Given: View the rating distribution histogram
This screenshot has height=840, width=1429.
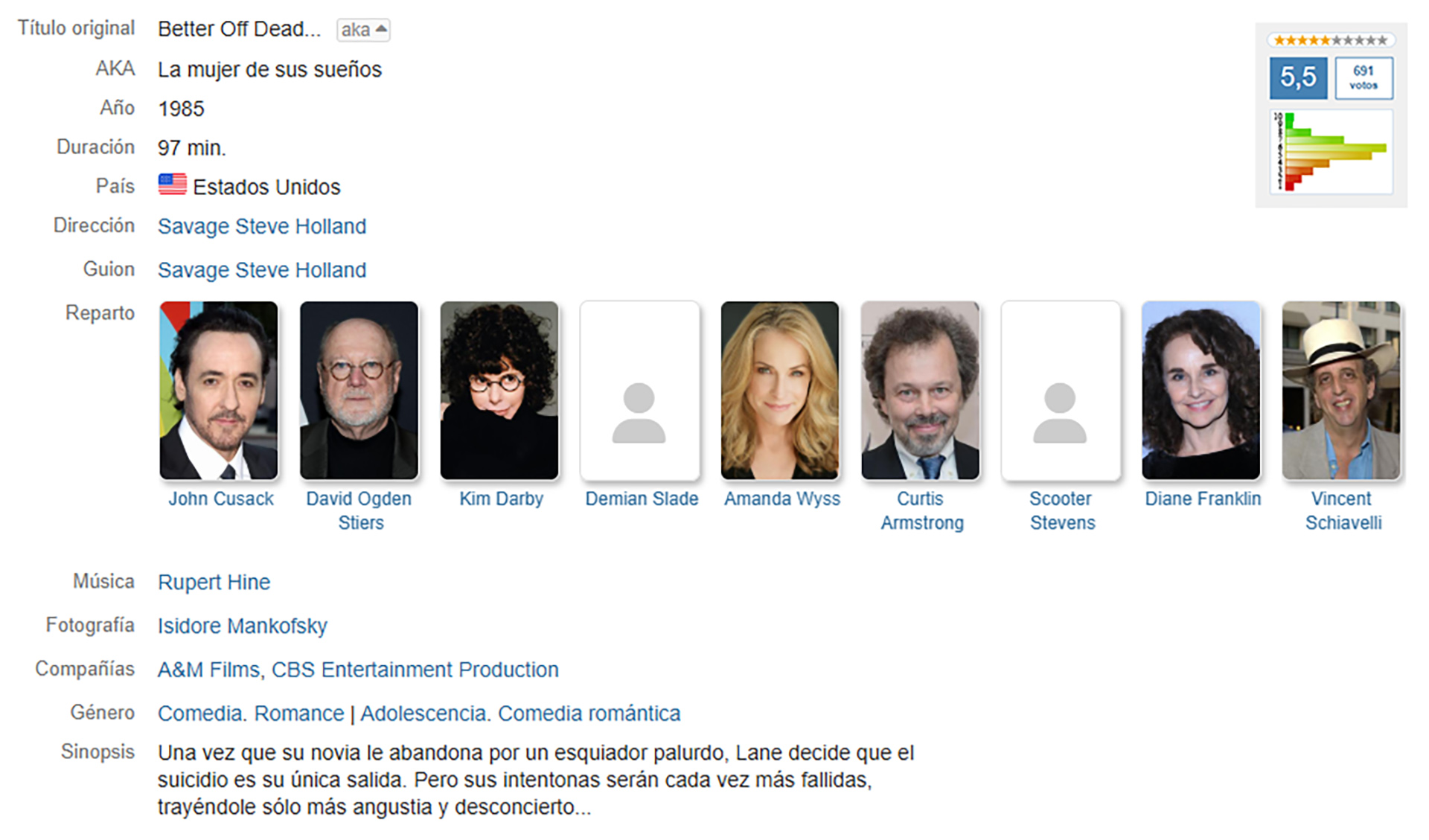Looking at the screenshot, I should tap(1331, 152).
